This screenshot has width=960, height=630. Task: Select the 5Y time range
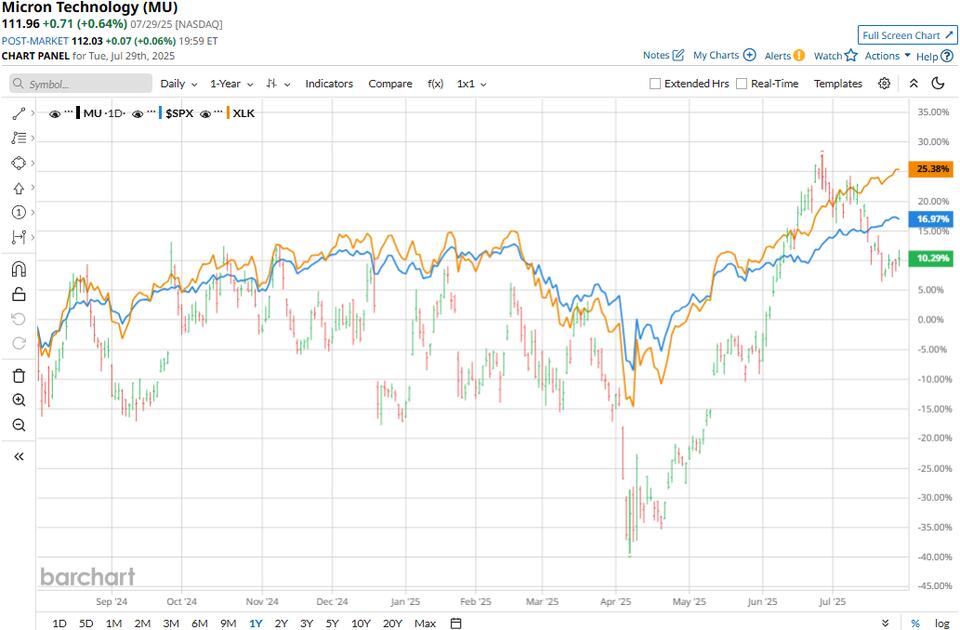click(332, 623)
